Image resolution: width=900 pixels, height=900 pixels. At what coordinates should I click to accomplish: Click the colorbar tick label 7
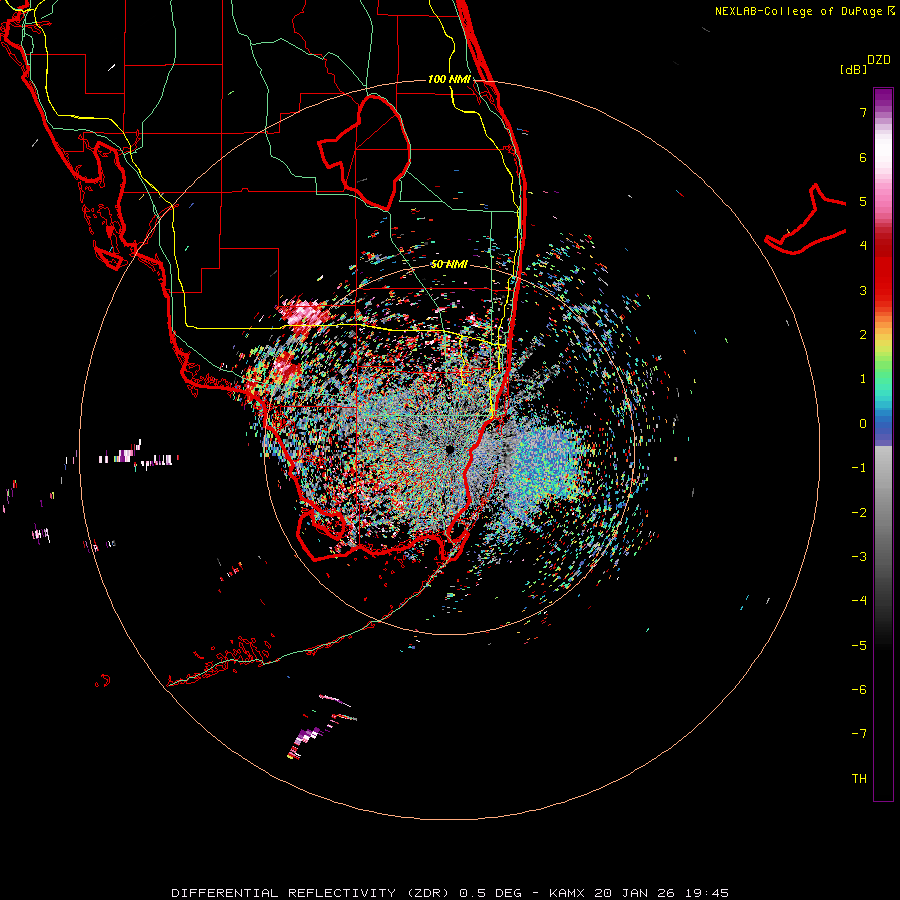pos(863,112)
